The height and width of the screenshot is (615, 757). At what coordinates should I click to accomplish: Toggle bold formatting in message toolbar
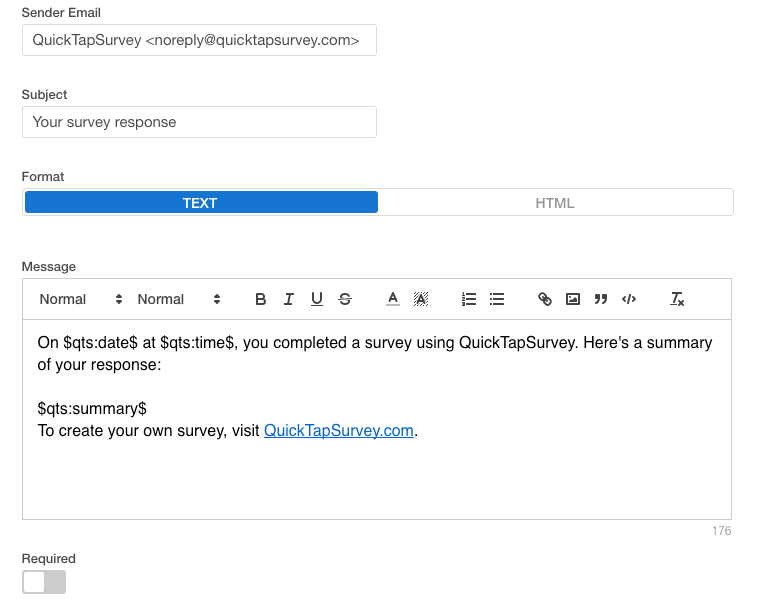(261, 299)
